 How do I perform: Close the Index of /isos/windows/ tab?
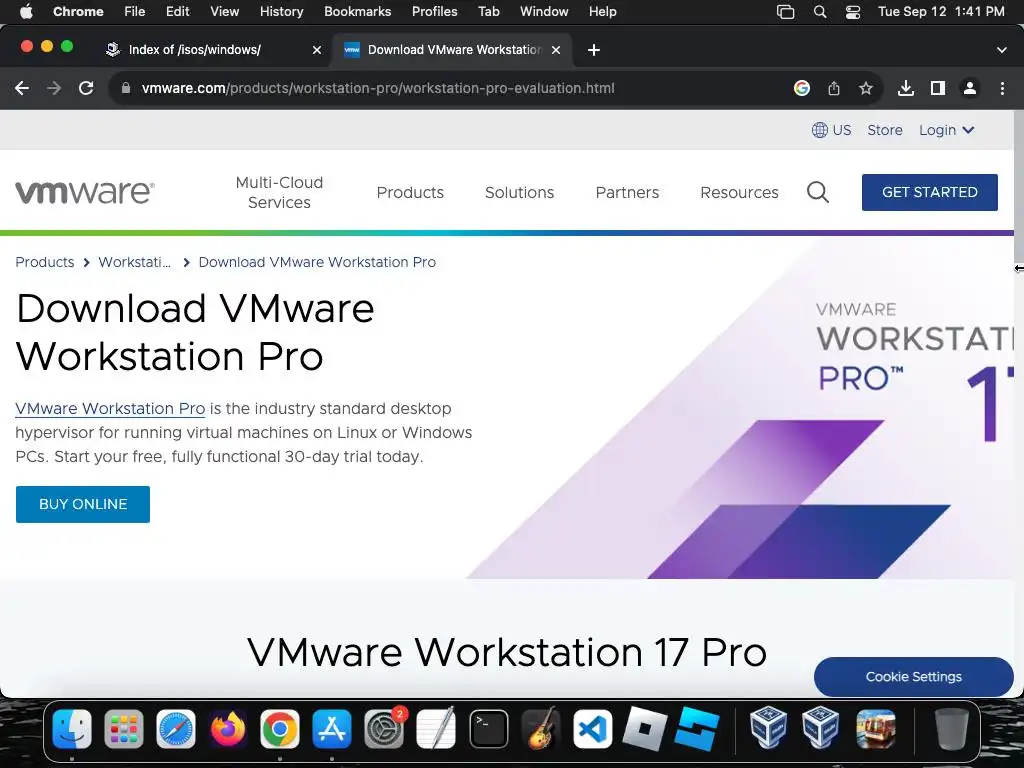pos(317,50)
